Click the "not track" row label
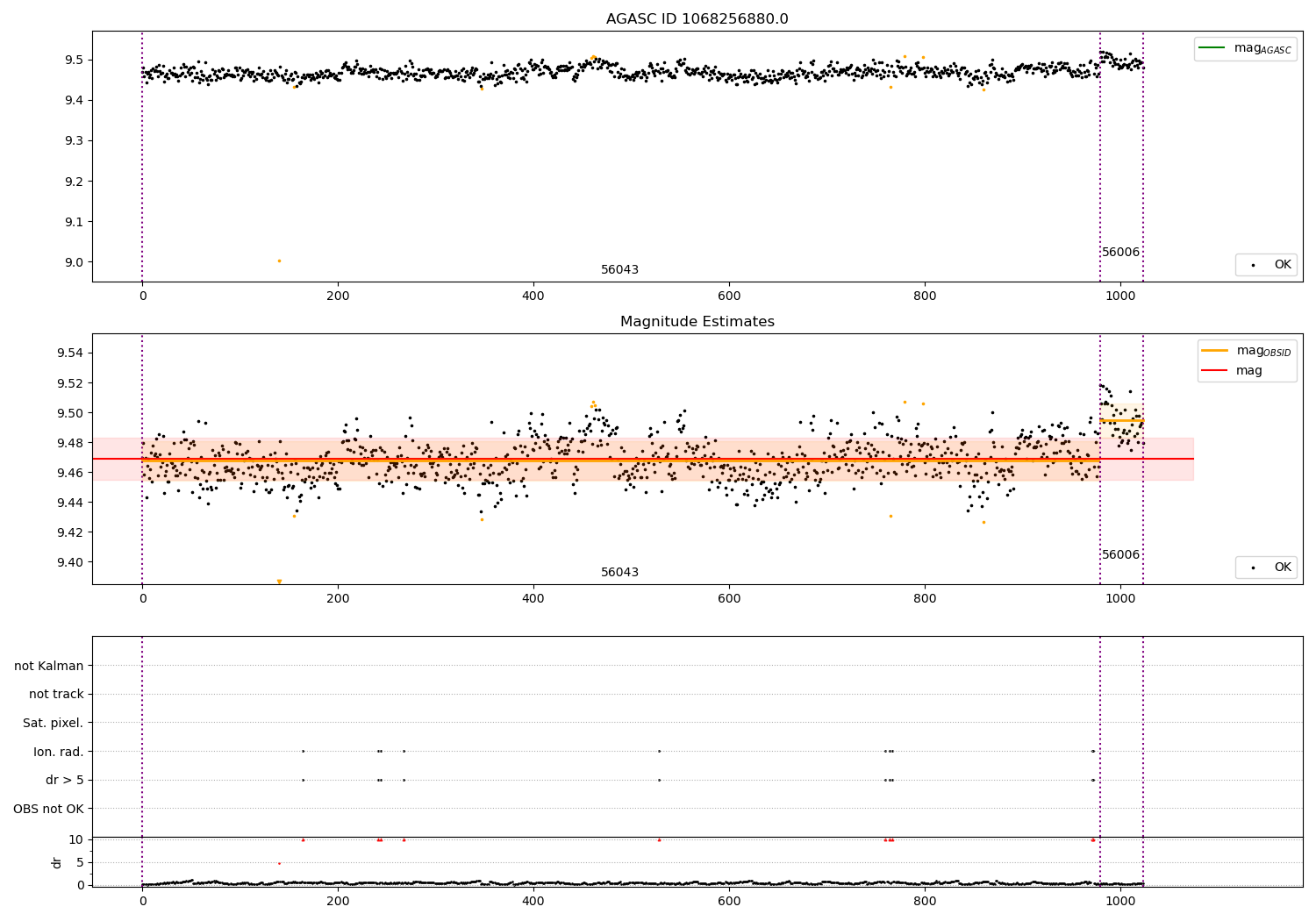The width and height of the screenshot is (1316, 921). tap(56, 695)
